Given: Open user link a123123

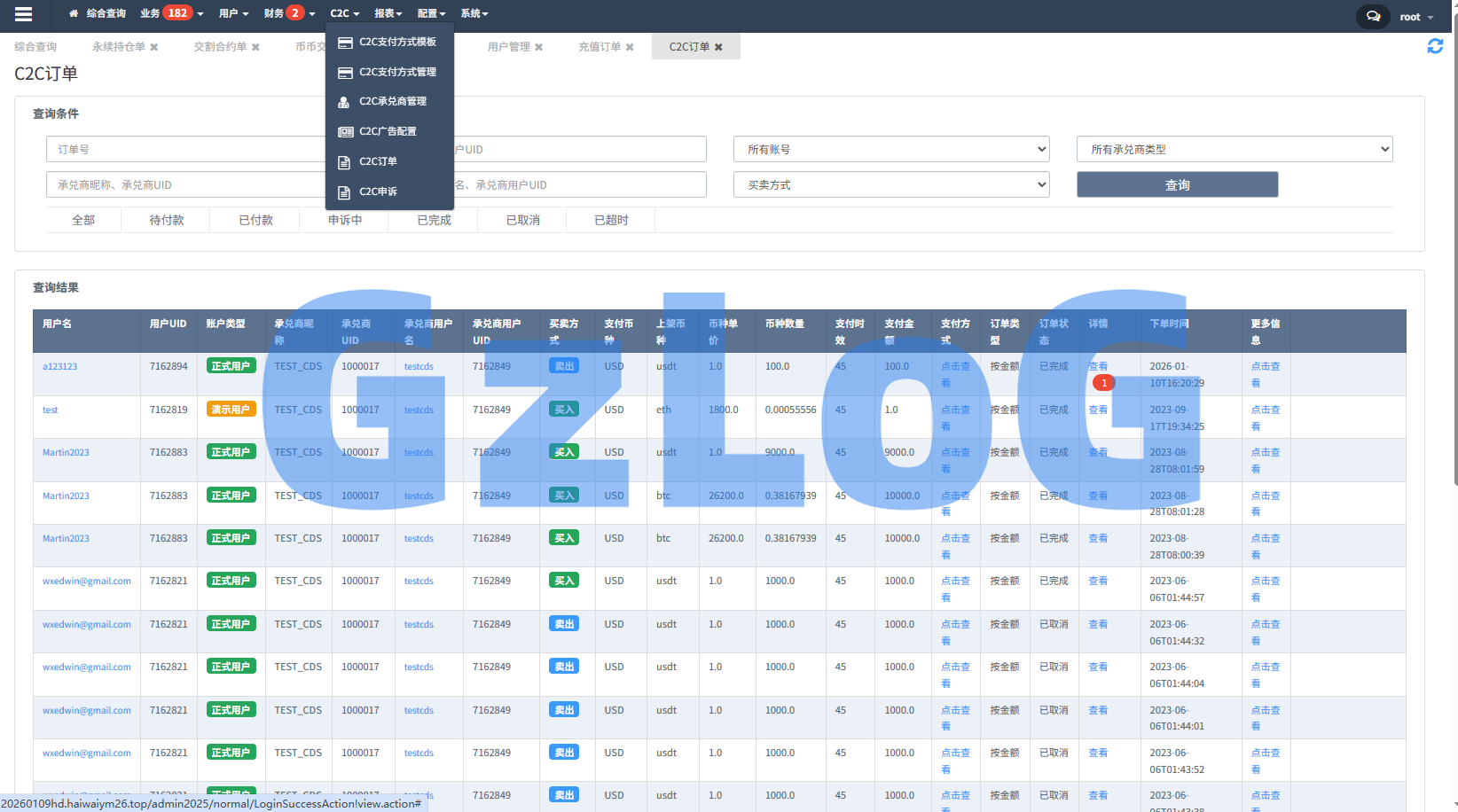Looking at the screenshot, I should (x=59, y=366).
